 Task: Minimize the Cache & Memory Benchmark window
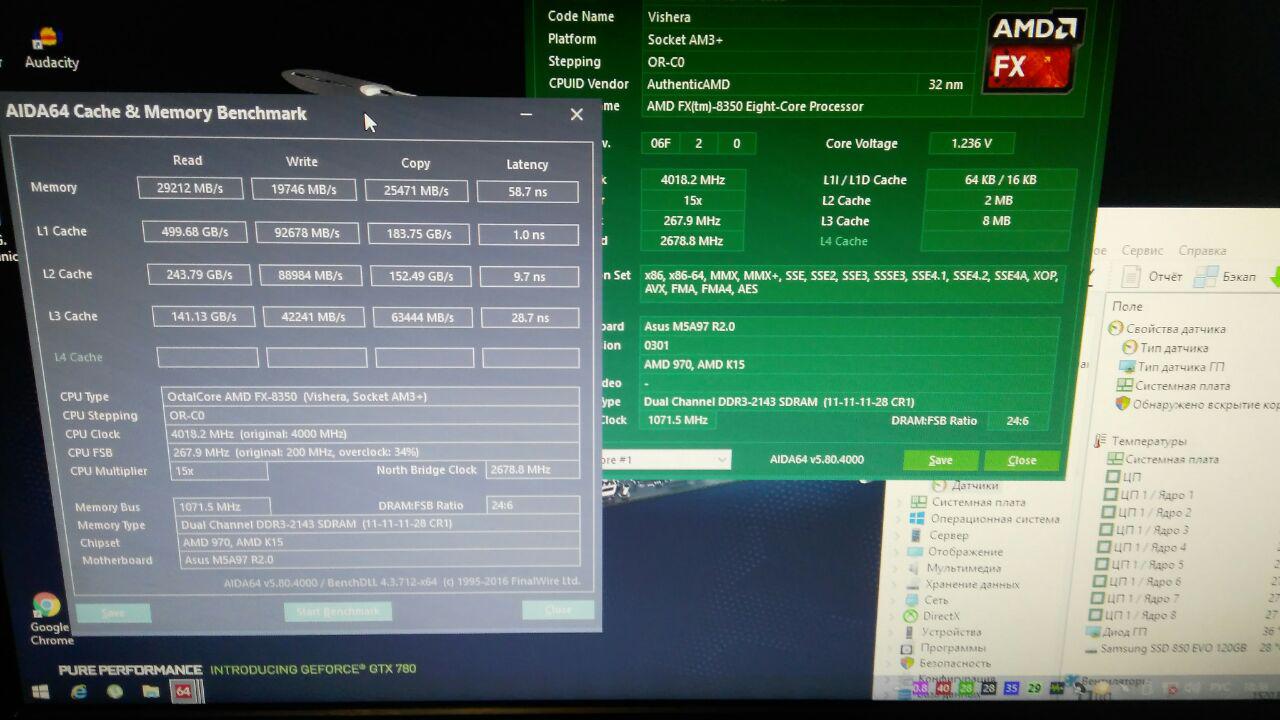[526, 114]
